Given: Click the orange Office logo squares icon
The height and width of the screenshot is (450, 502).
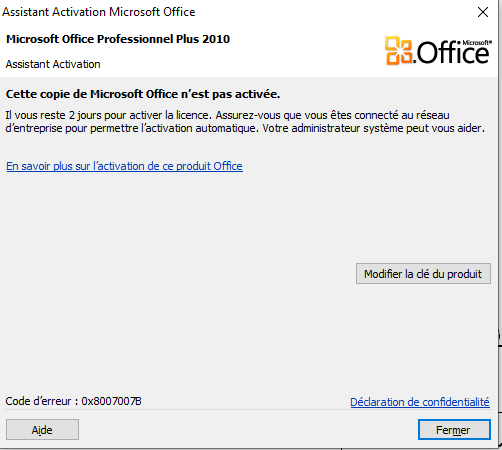Looking at the screenshot, I should [398, 50].
